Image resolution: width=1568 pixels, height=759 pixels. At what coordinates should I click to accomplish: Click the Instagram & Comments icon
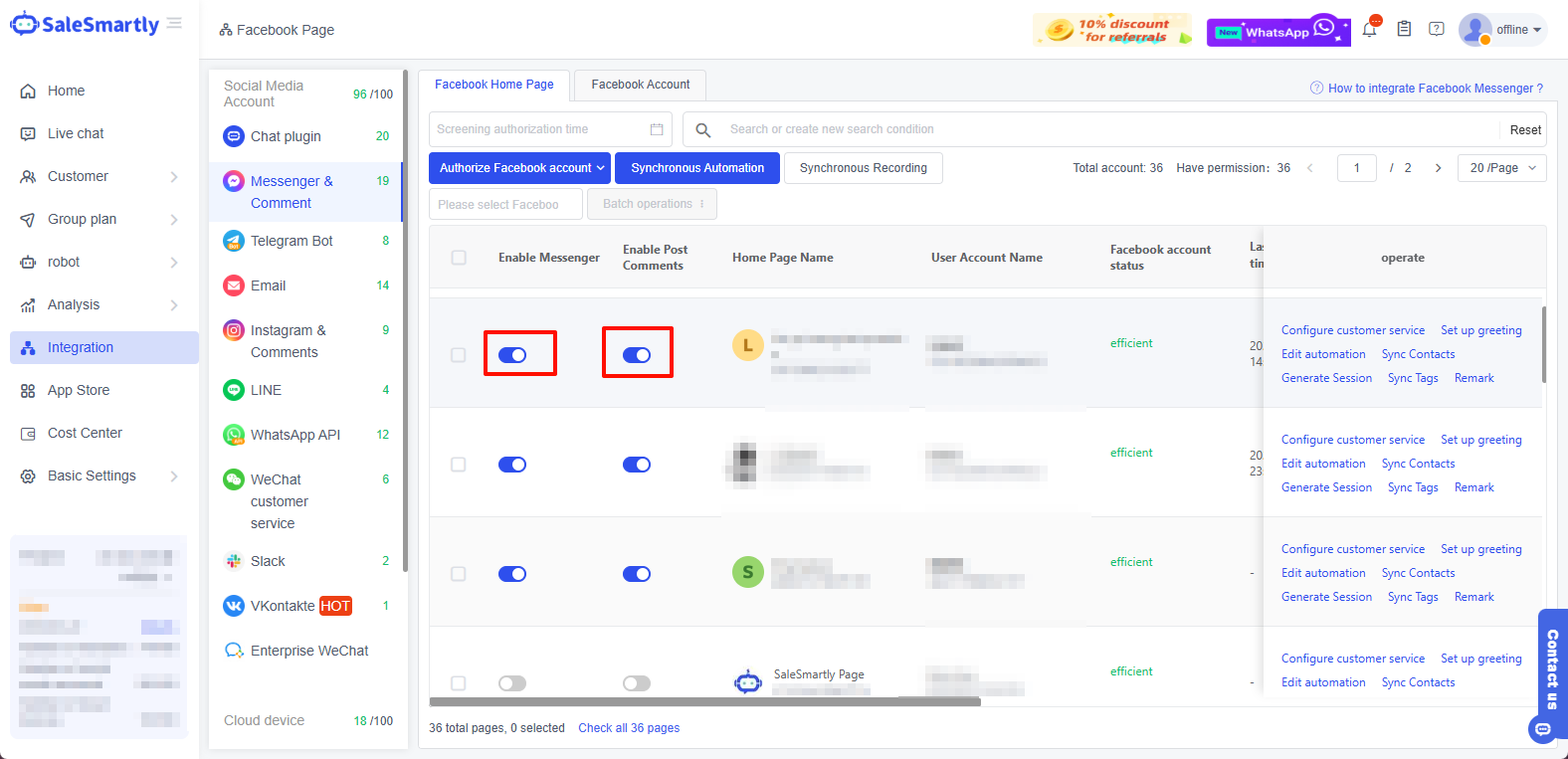pyautogui.click(x=234, y=330)
